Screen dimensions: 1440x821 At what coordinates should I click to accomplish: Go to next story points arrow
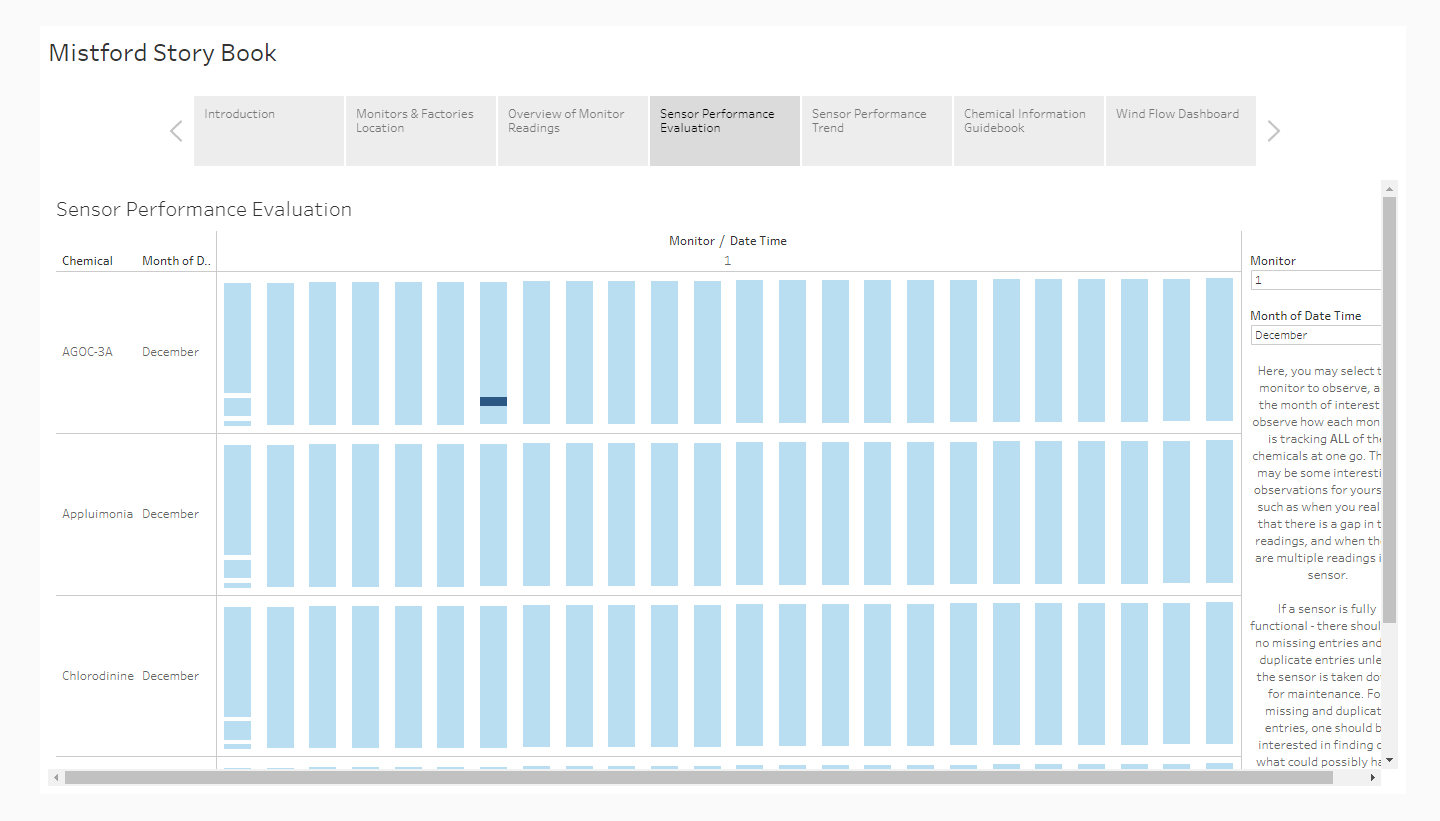pyautogui.click(x=1273, y=131)
